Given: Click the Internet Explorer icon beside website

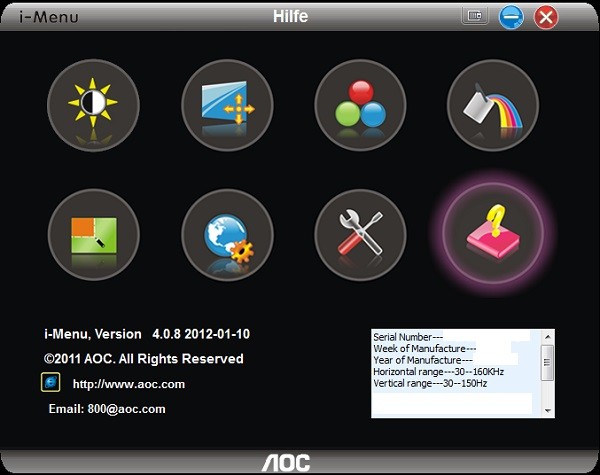Looking at the screenshot, I should point(51,382).
